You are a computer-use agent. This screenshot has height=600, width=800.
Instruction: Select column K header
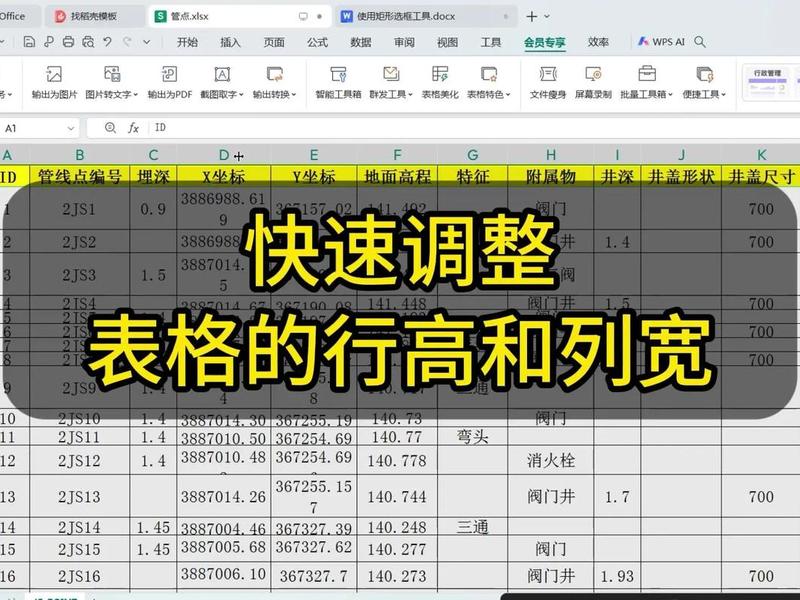pyautogui.click(x=761, y=155)
